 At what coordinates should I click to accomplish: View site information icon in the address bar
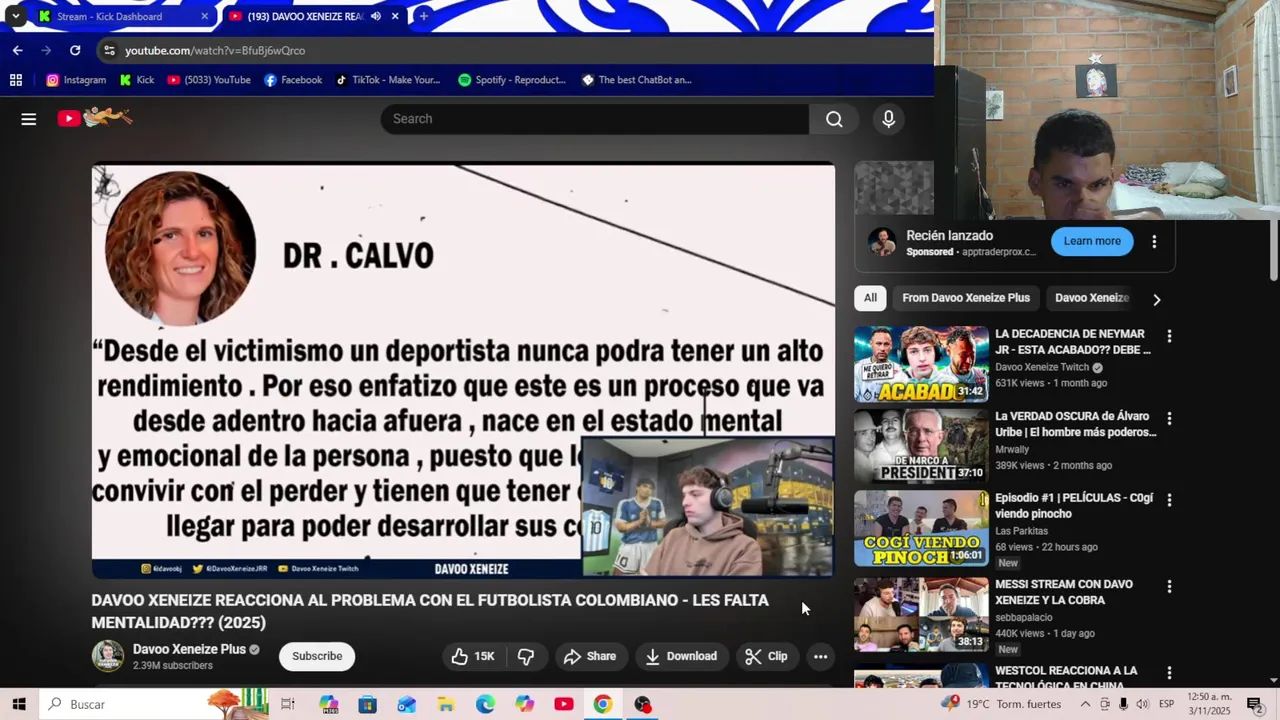108,50
